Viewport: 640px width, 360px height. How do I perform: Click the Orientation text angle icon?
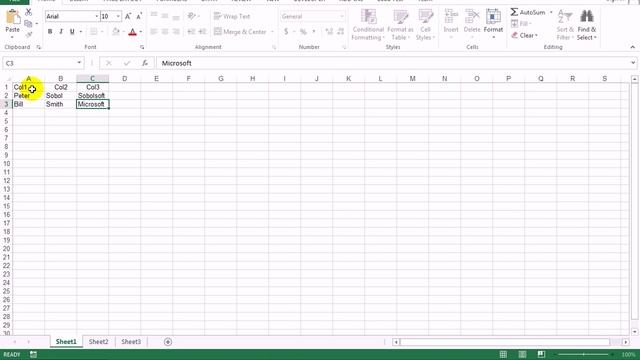coord(191,16)
